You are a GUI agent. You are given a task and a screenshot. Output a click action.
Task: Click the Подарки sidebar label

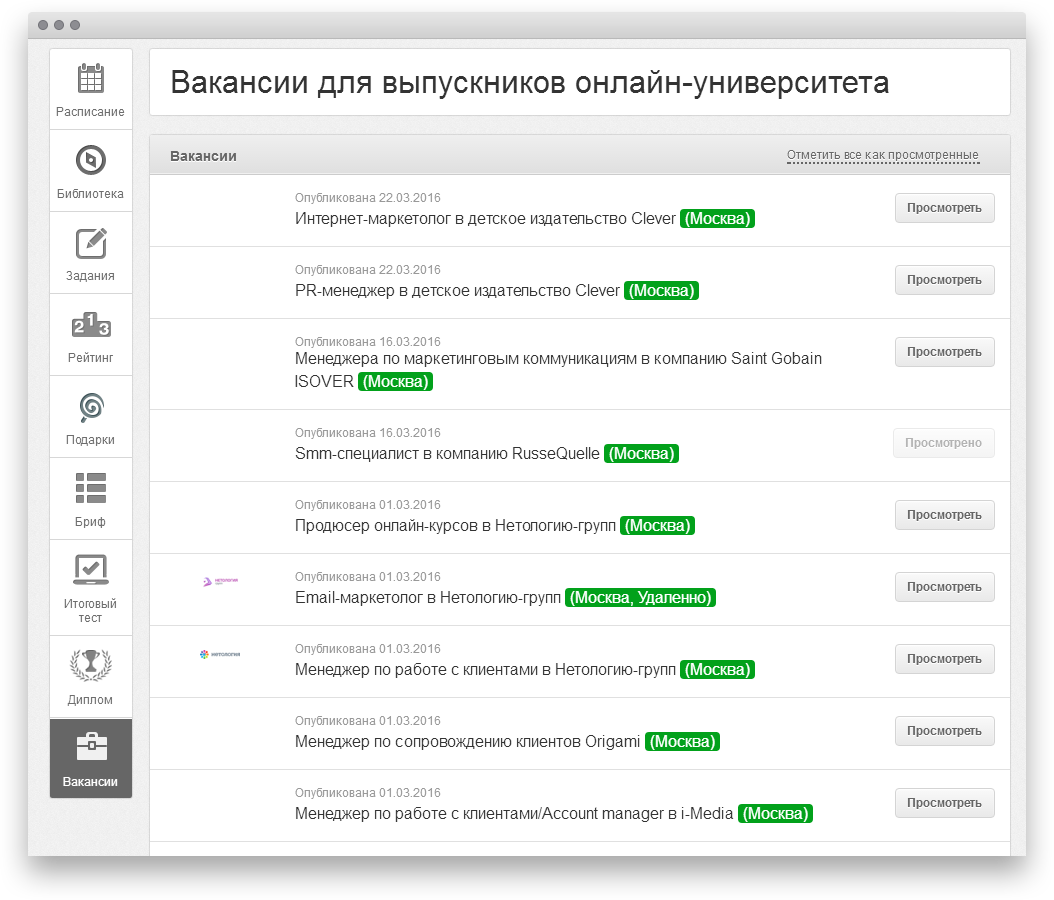90,440
